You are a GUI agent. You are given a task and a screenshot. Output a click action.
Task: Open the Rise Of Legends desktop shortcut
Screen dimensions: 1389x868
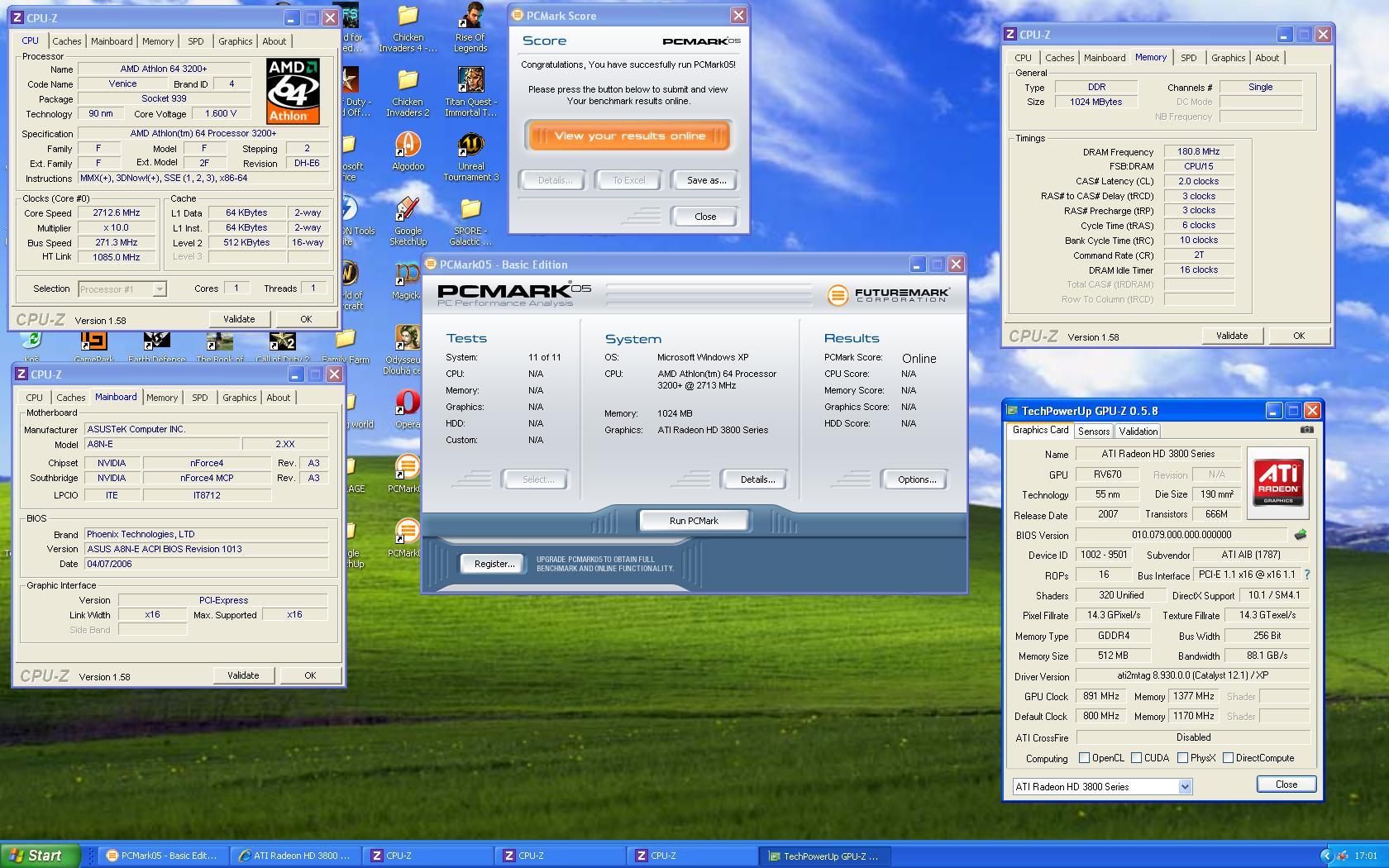470,29
